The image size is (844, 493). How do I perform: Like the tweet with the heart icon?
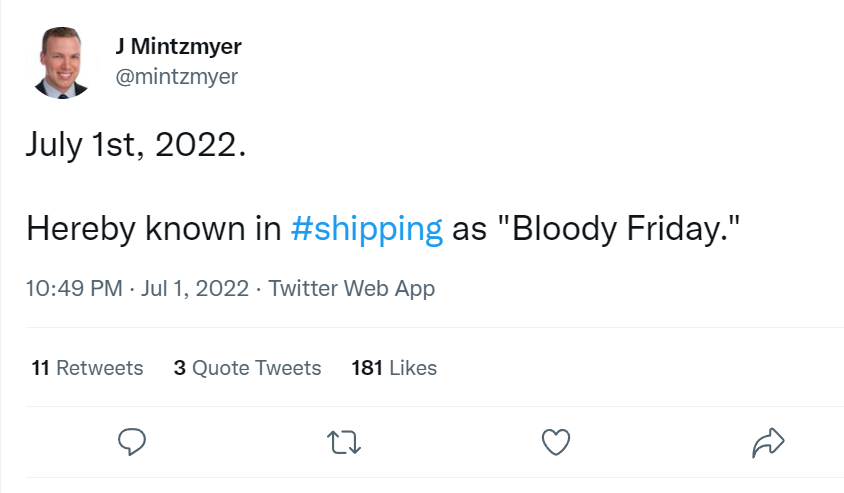coord(555,441)
